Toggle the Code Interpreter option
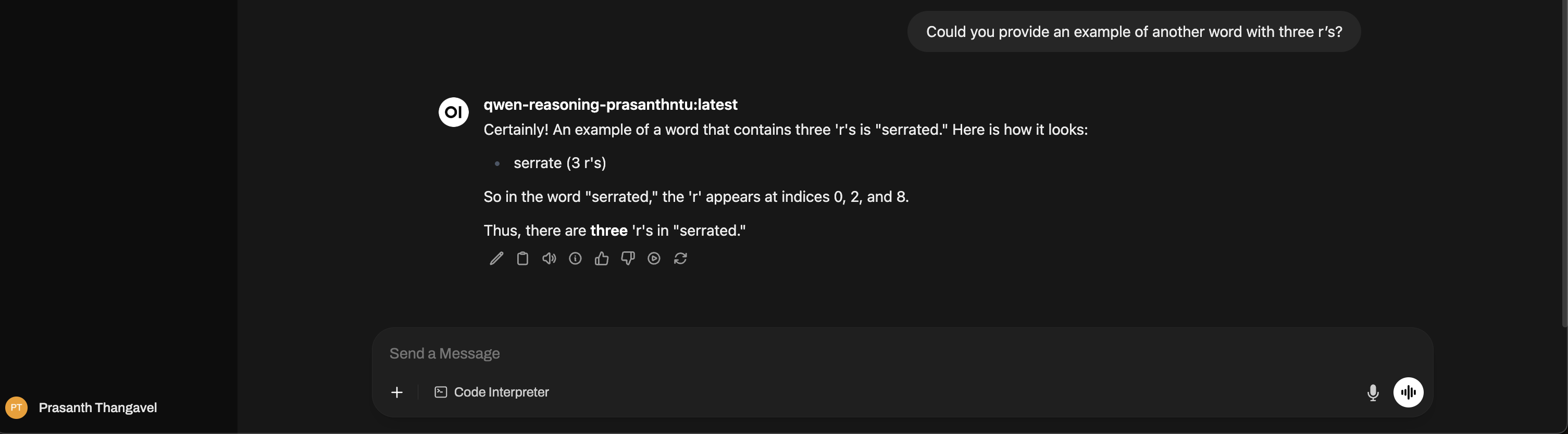This screenshot has height=434, width=1568. pos(492,392)
